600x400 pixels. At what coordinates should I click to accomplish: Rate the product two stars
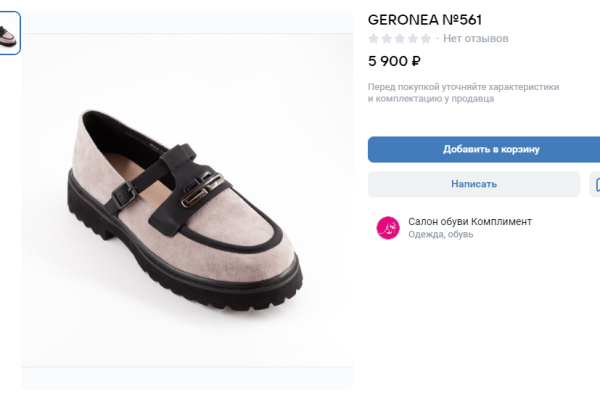click(x=387, y=39)
